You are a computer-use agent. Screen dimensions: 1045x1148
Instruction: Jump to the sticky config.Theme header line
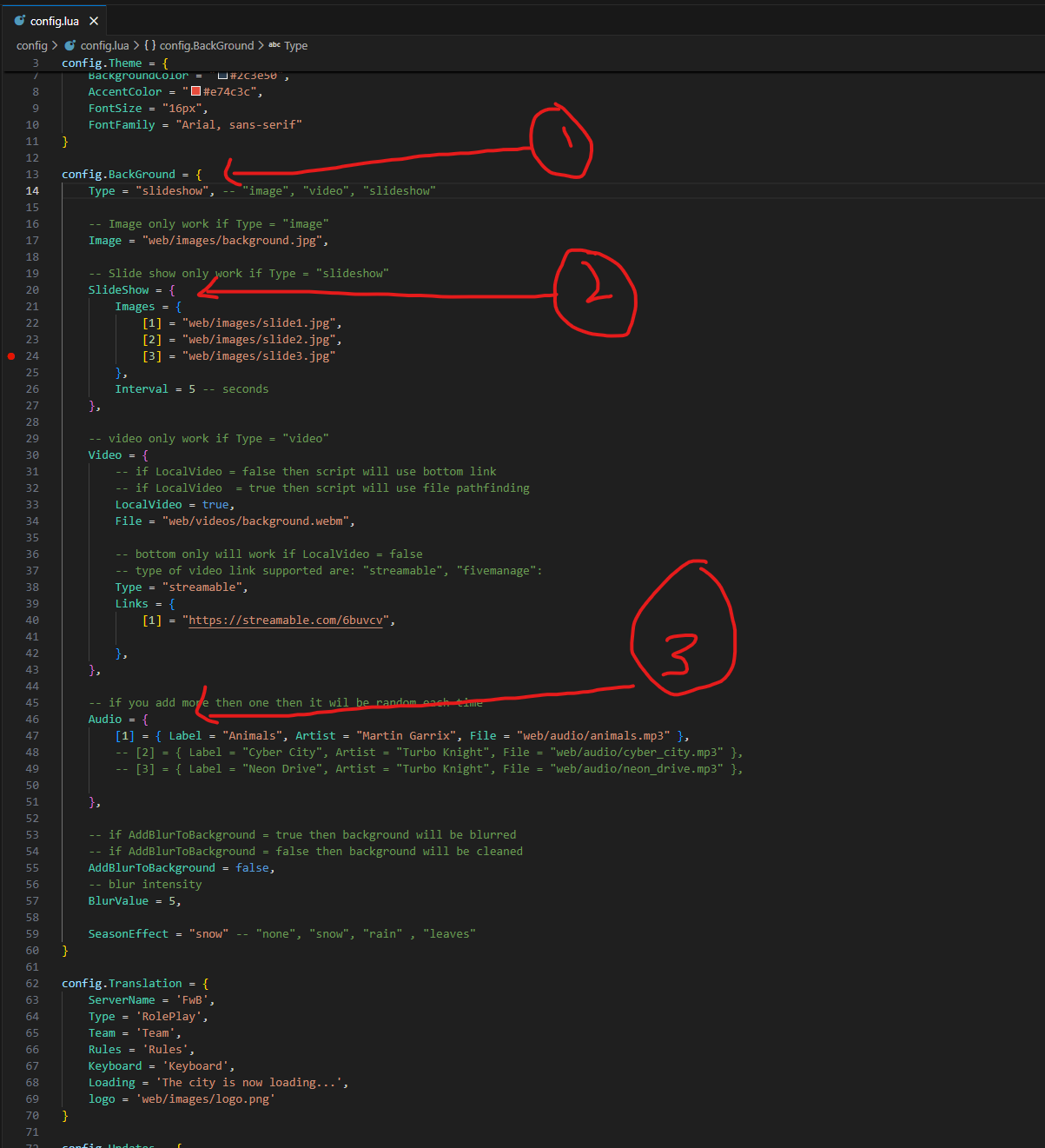point(115,63)
